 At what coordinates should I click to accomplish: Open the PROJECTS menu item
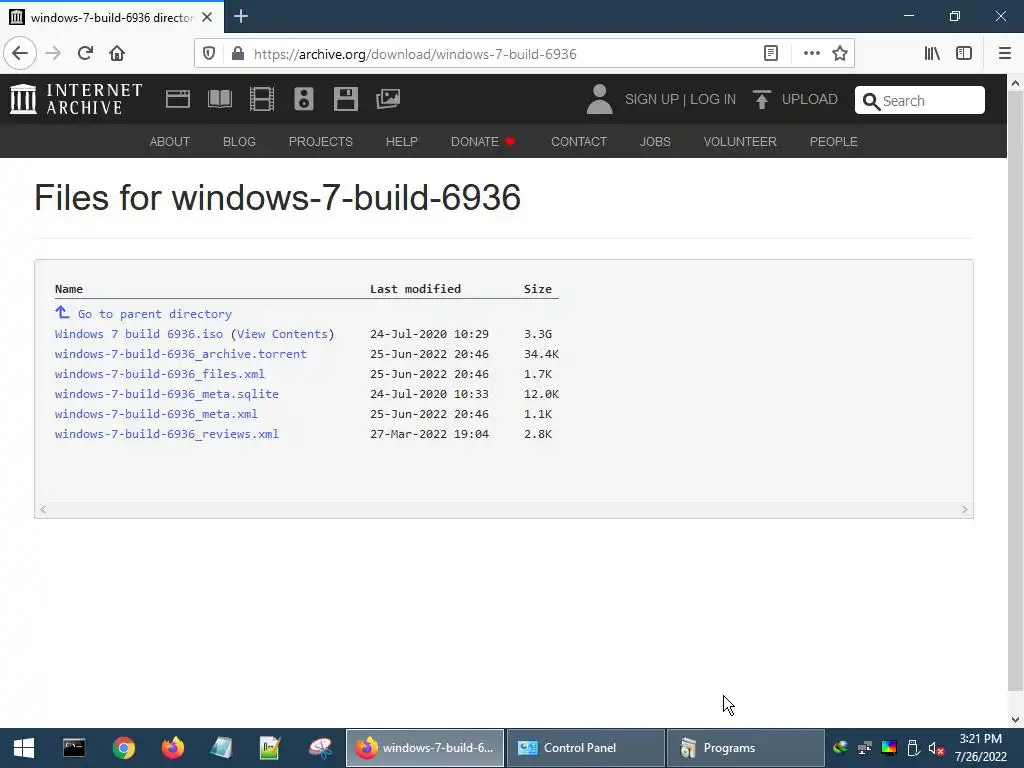321,142
